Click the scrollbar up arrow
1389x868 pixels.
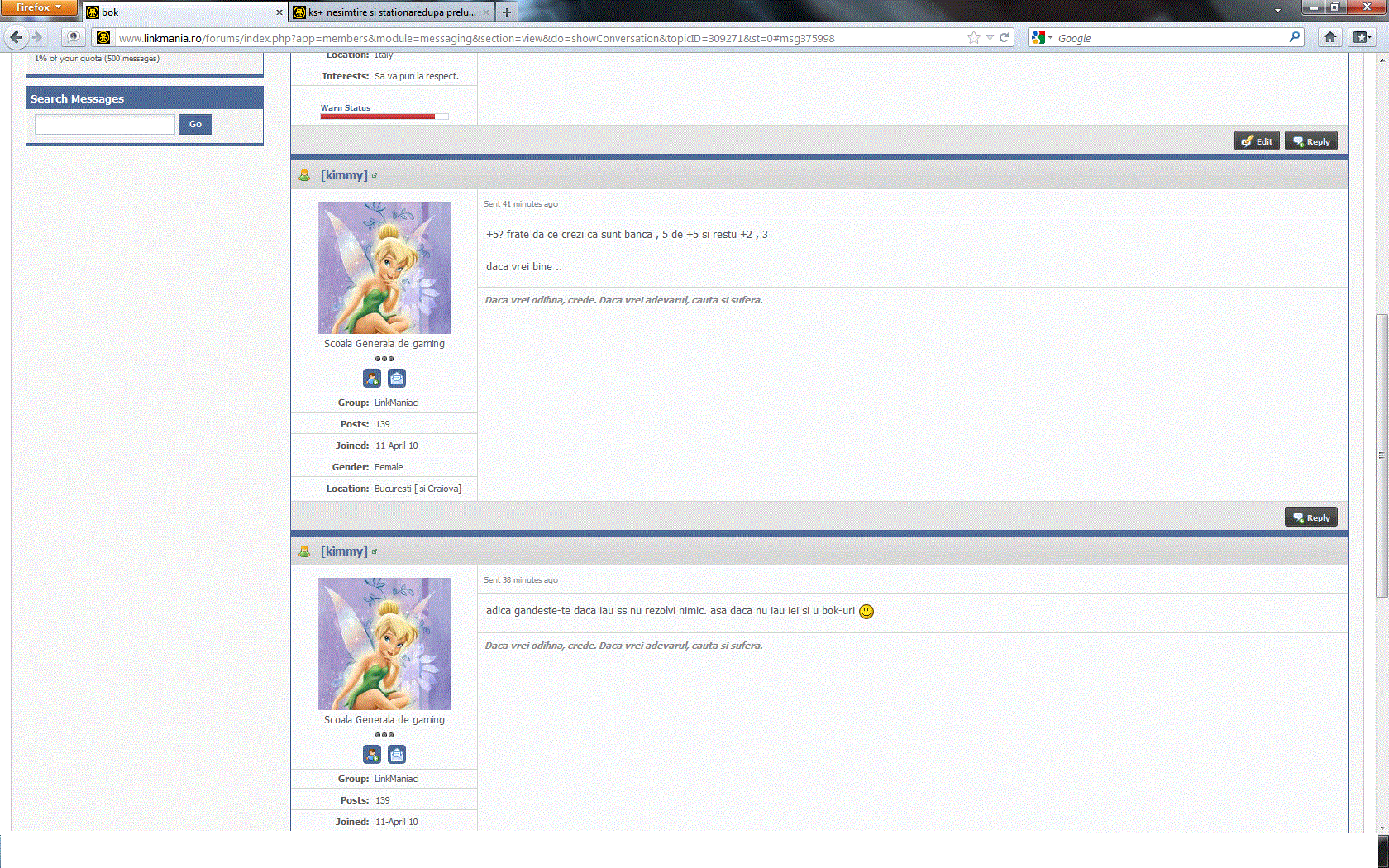[1382, 60]
